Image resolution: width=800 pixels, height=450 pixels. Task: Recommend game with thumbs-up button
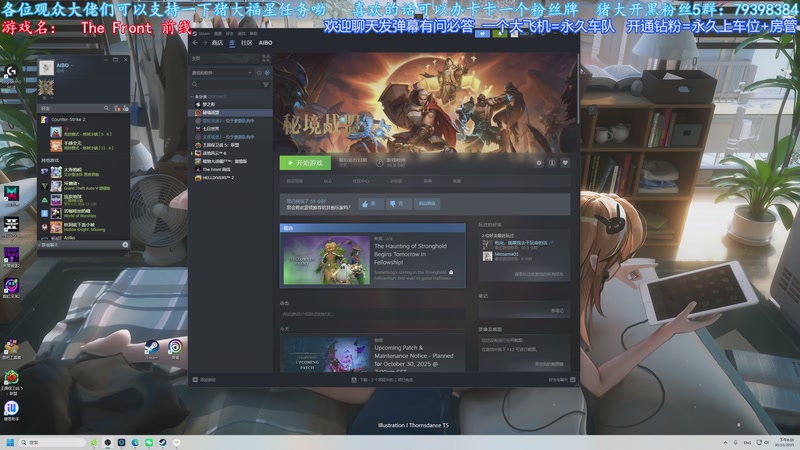tap(371, 204)
